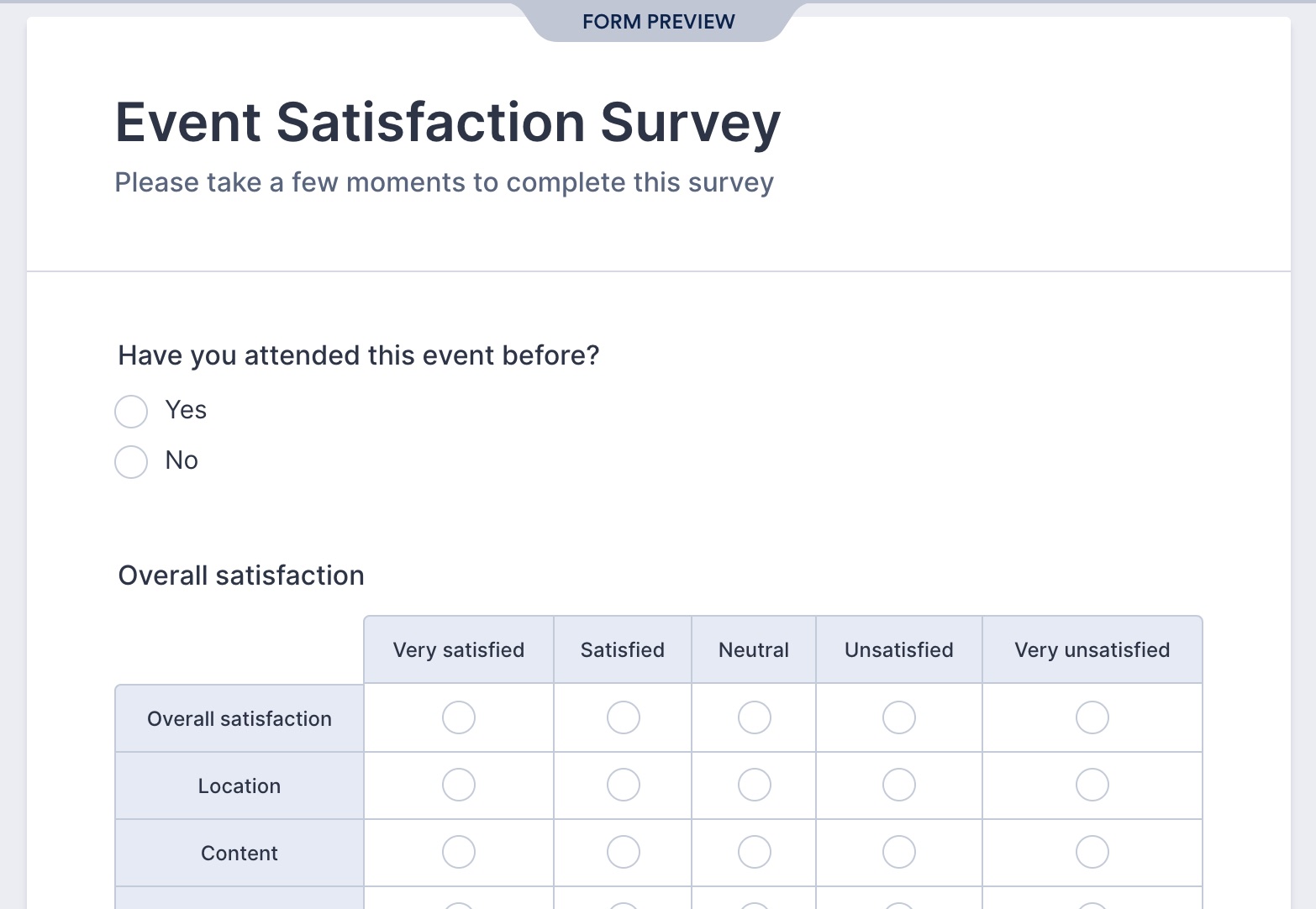The height and width of the screenshot is (909, 1316).
Task: Rate Content as Very satisfied
Action: point(459,852)
